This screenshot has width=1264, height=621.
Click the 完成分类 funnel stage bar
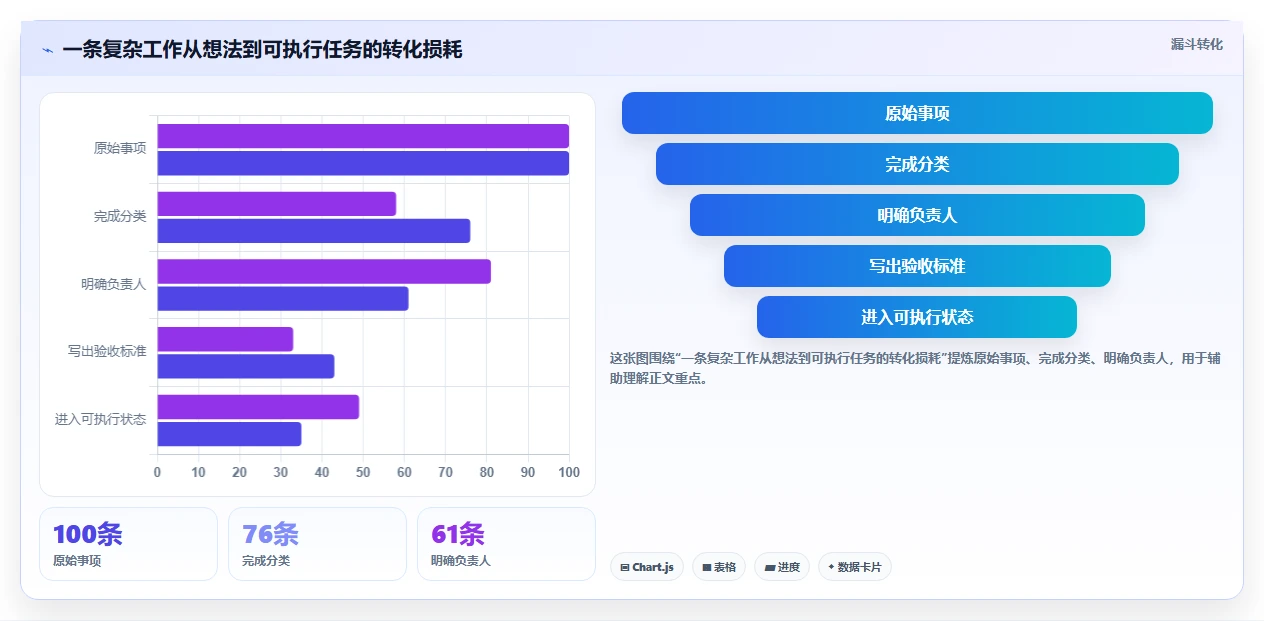click(x=917, y=164)
